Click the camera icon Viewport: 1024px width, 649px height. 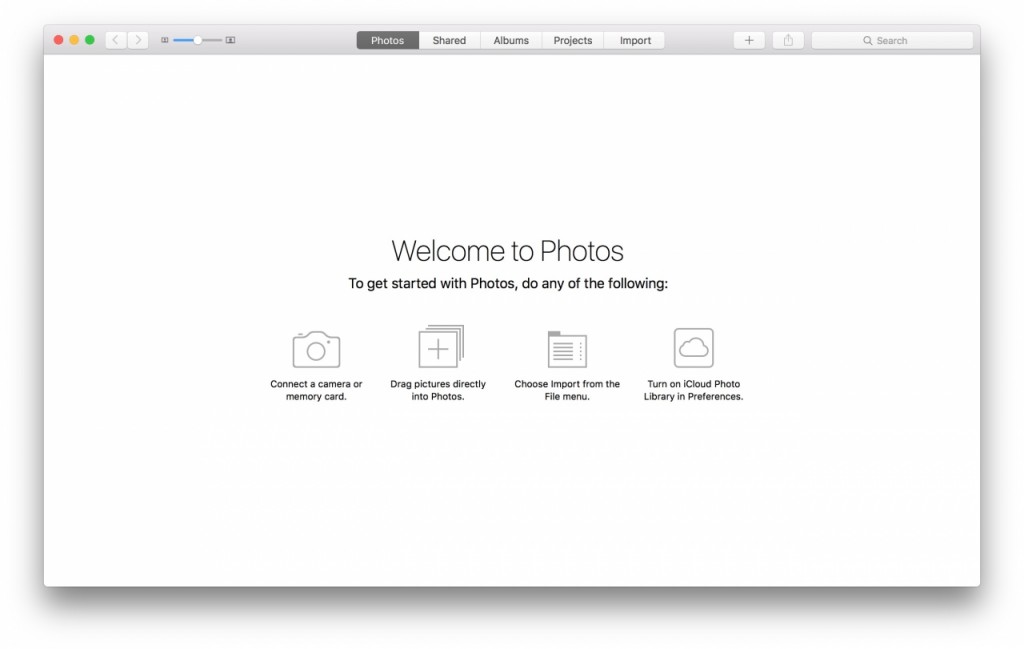(x=316, y=349)
